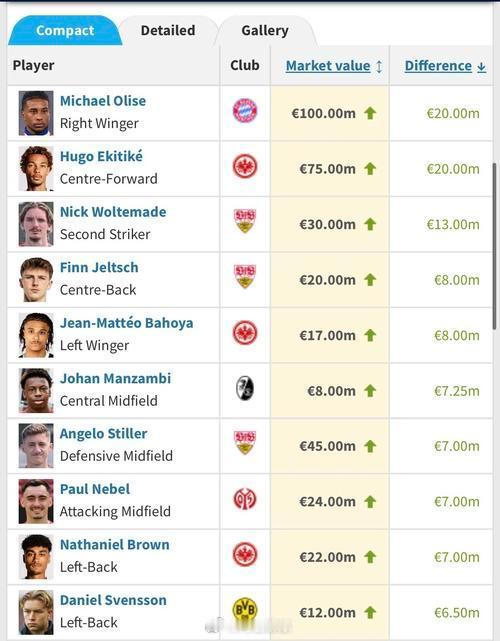Click Nick Woltemade's VfB Stuttgart crest

click(244, 221)
